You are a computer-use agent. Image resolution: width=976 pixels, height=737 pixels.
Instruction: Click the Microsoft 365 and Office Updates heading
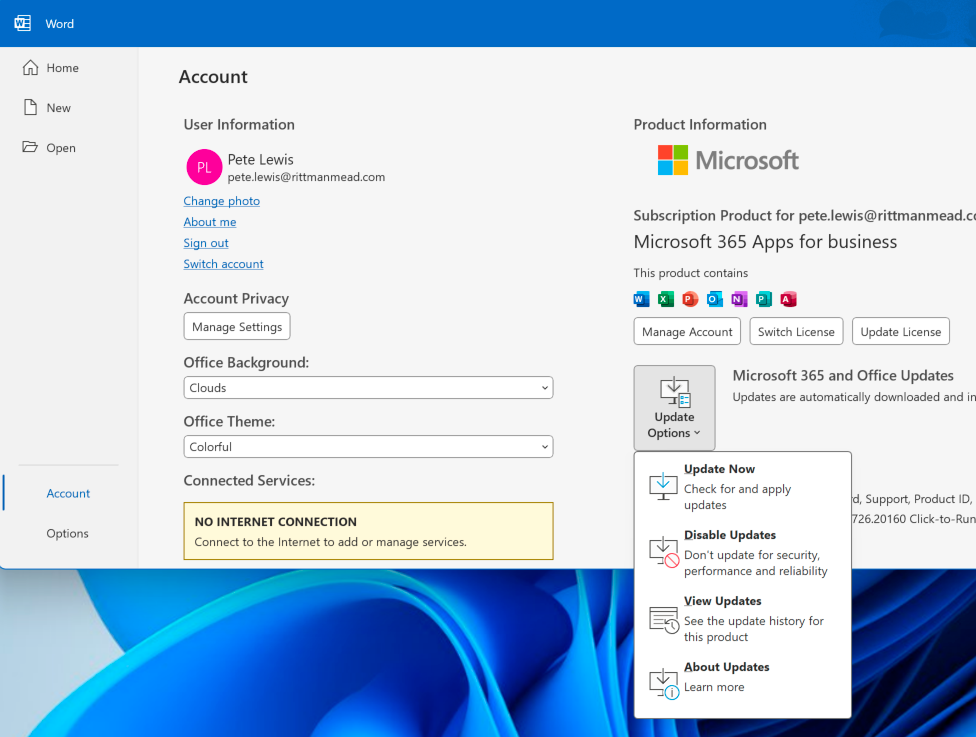point(843,375)
